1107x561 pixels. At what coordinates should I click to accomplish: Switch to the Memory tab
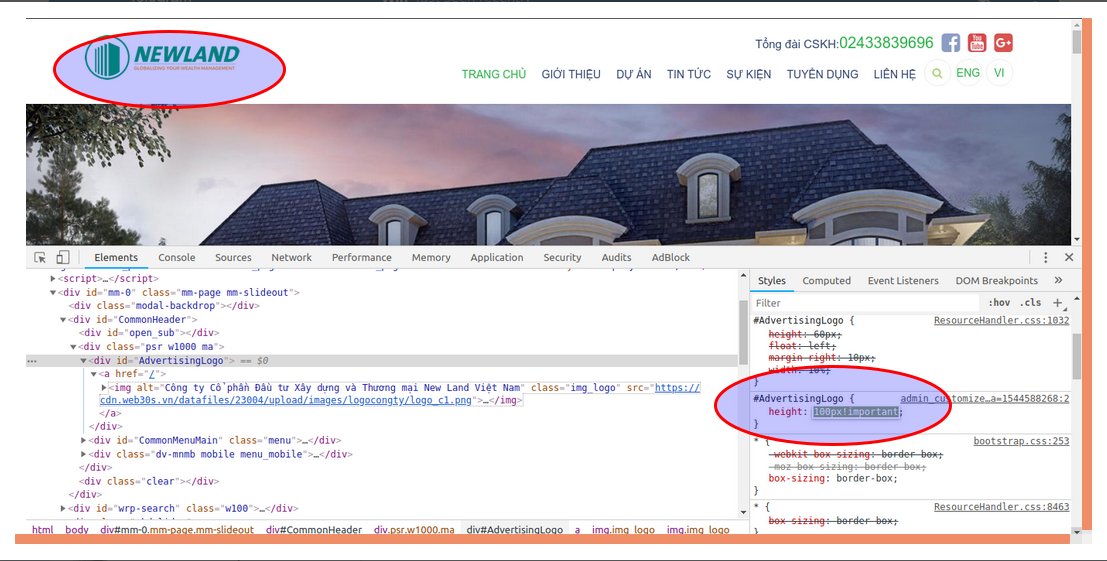click(x=431, y=258)
